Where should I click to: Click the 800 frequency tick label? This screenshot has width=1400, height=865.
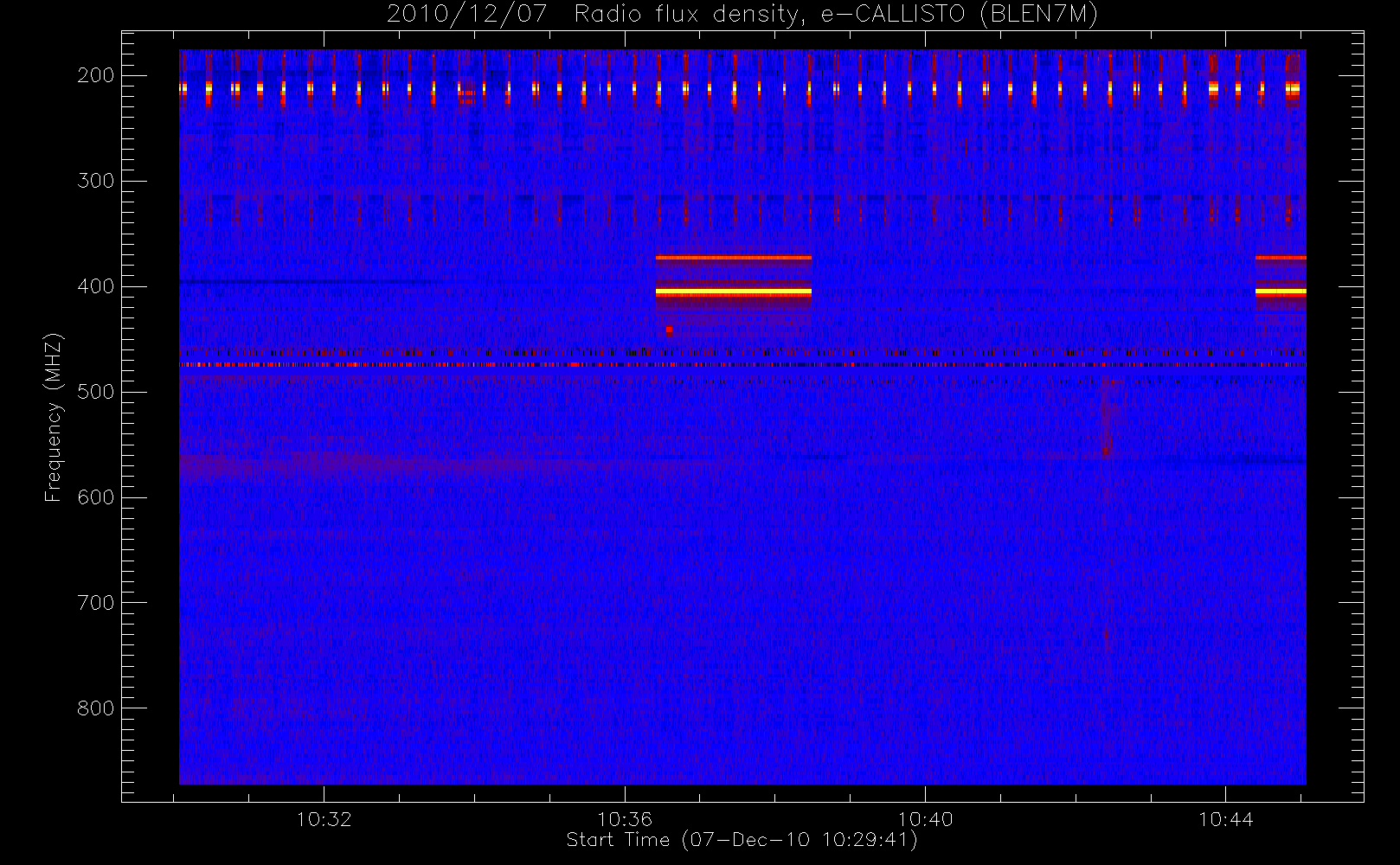[x=95, y=708]
